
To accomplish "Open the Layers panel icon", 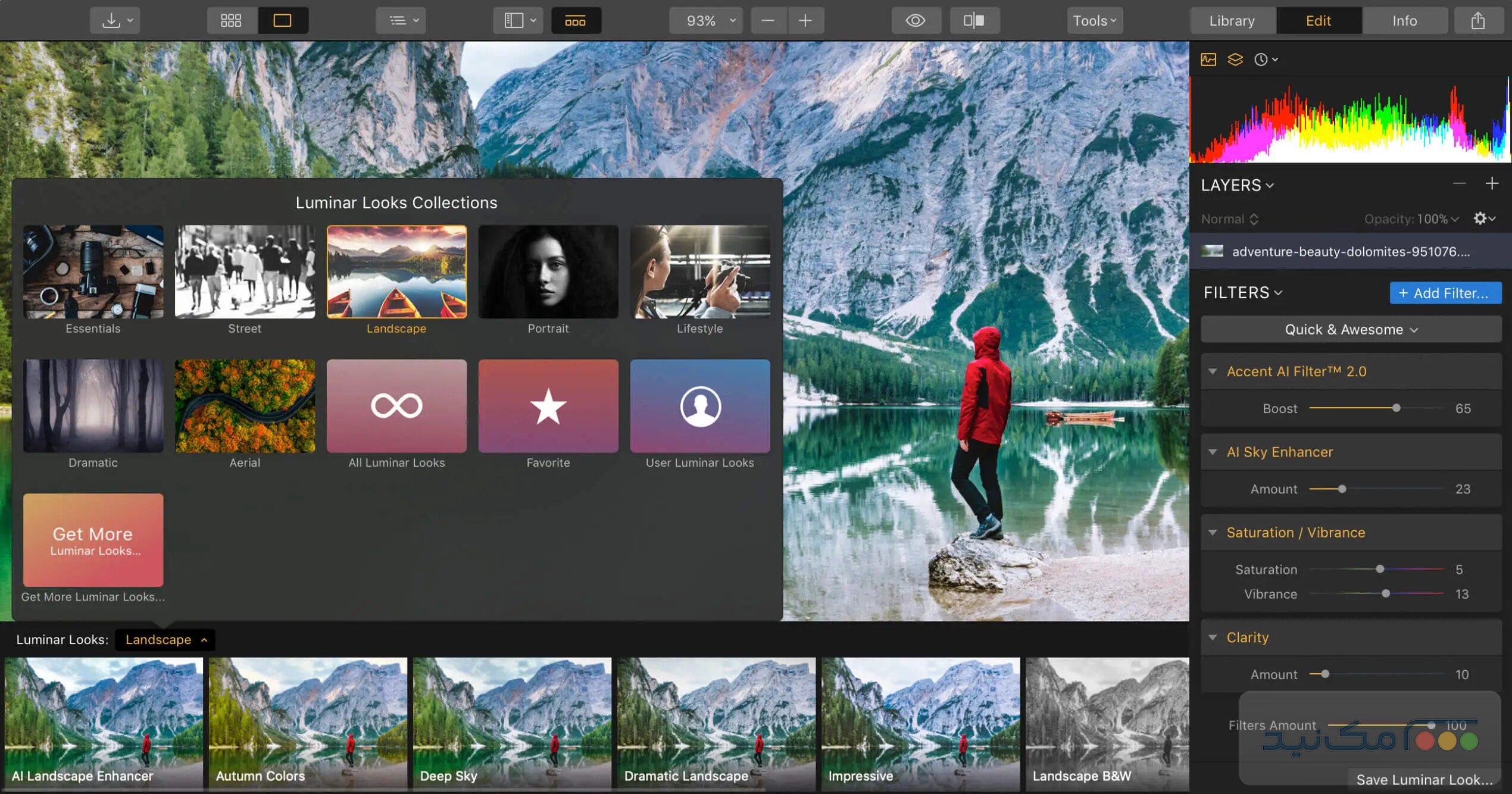I will tap(1235, 59).
